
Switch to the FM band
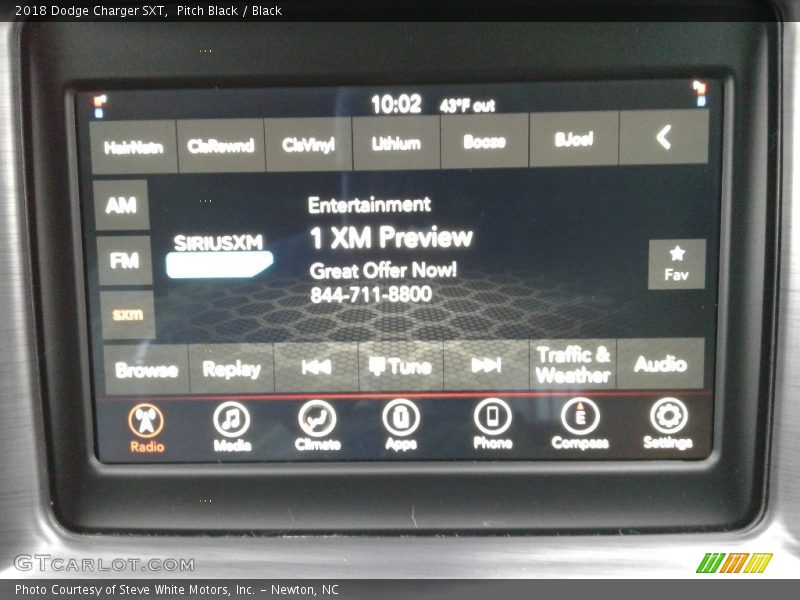124,261
